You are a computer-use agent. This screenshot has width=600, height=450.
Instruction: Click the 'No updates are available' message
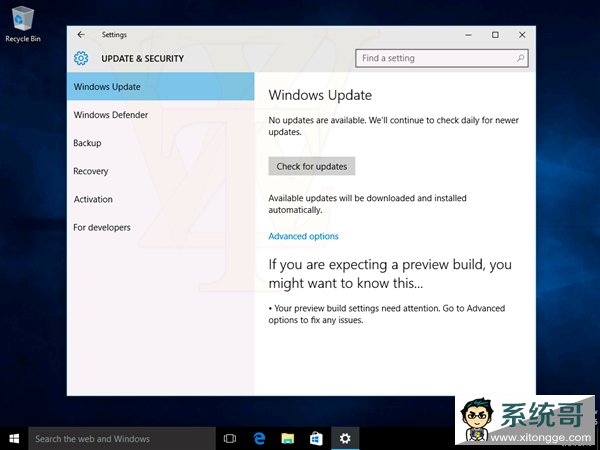(393, 126)
